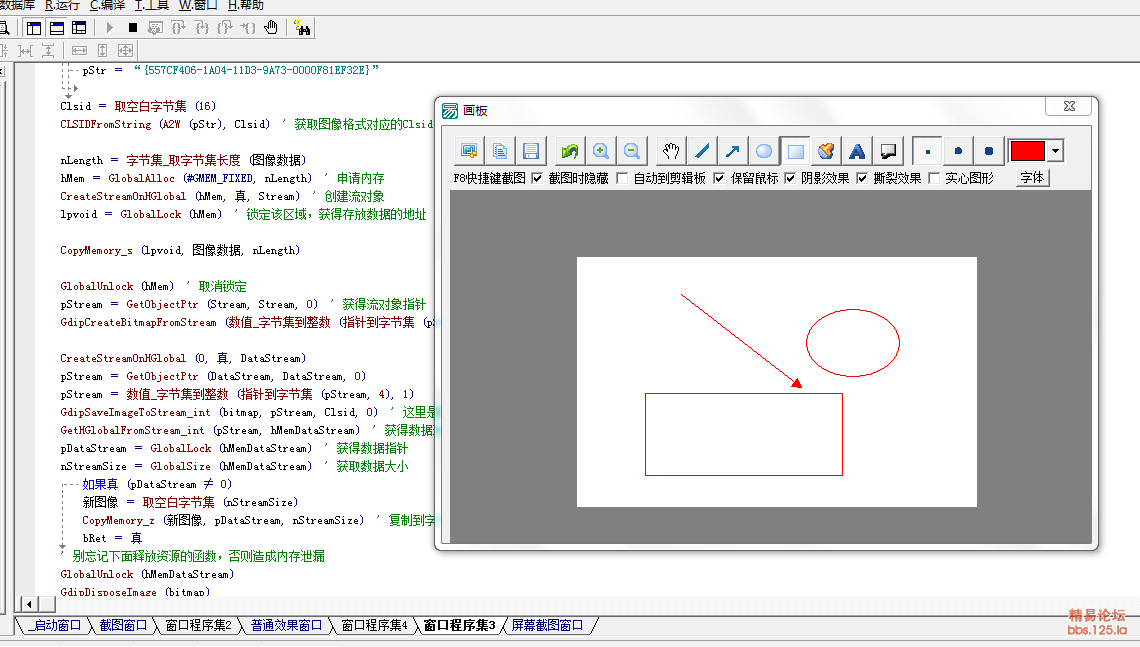Select the speech bubble callout tool
The width and height of the screenshot is (1140, 647).
(888, 151)
